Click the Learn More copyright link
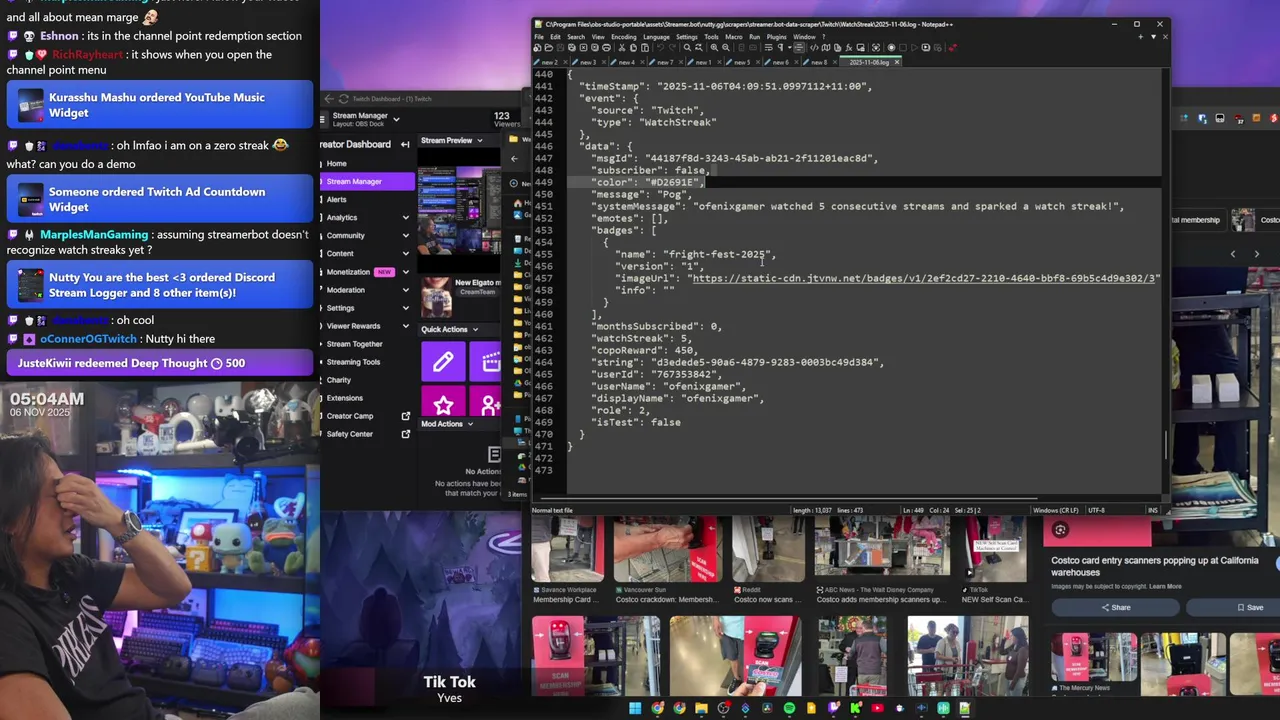Screen dimensions: 1280x720 [1165, 586]
